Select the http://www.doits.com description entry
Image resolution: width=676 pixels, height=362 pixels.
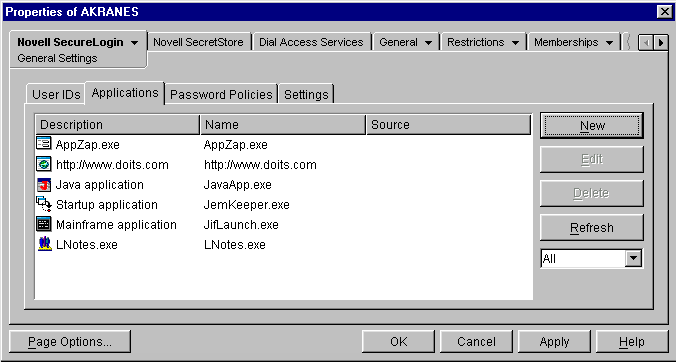(x=112, y=165)
